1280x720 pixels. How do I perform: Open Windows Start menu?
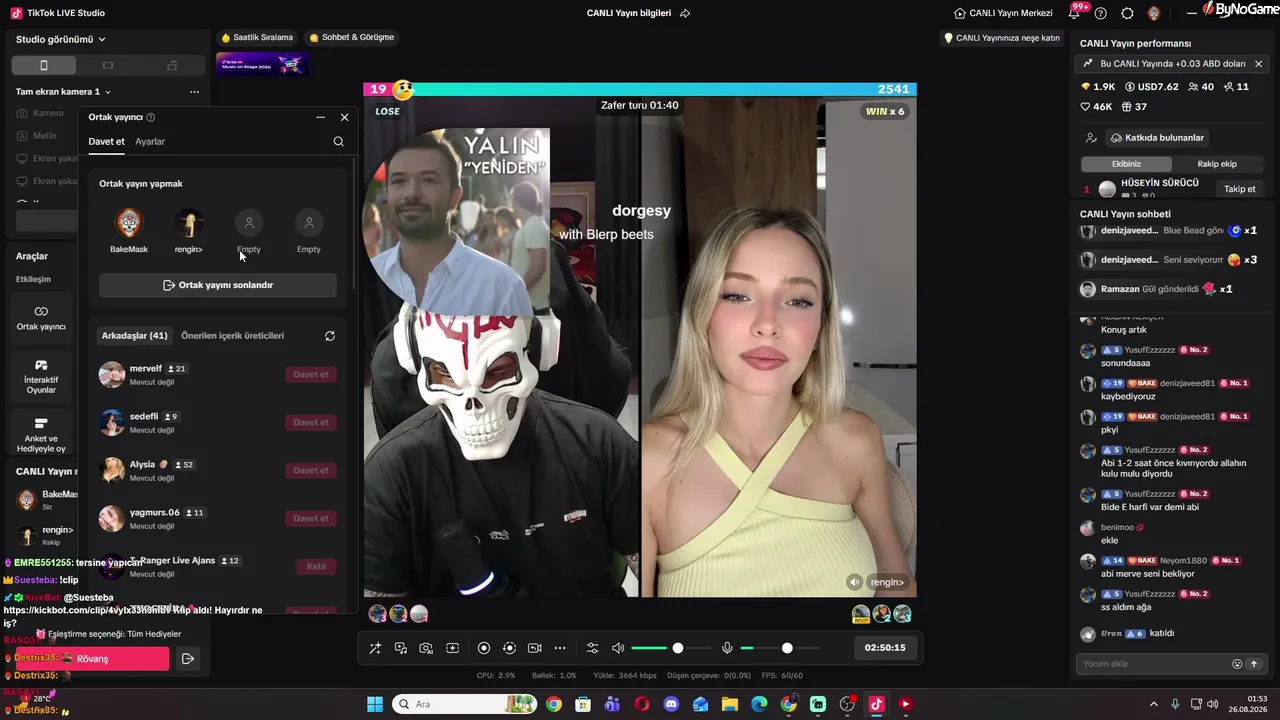[x=375, y=704]
